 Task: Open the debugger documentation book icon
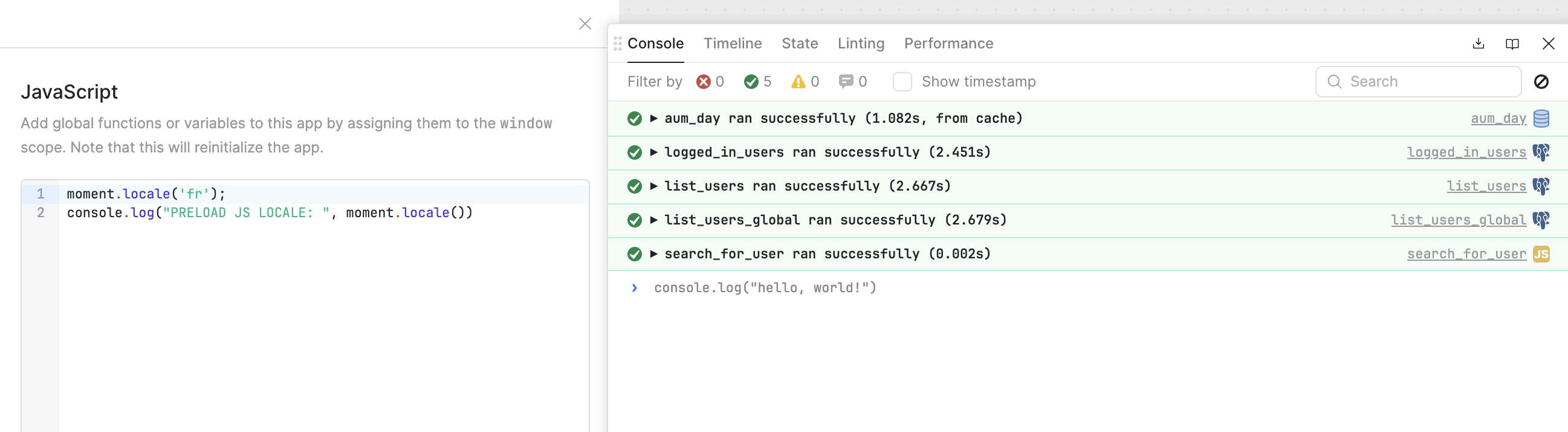[x=1512, y=44]
